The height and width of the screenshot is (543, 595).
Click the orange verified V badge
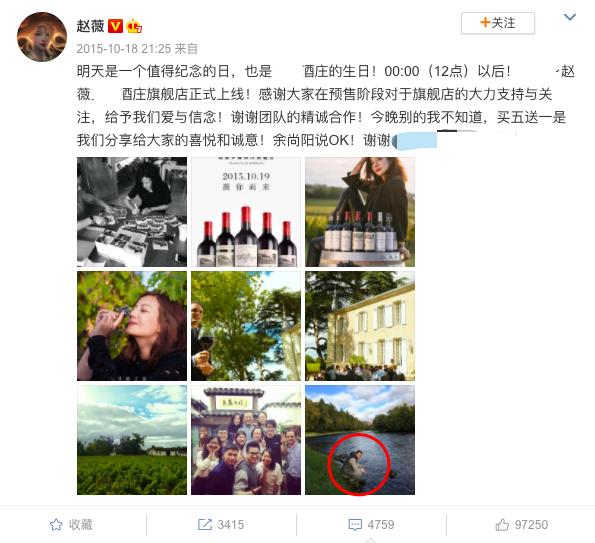pyautogui.click(x=115, y=26)
